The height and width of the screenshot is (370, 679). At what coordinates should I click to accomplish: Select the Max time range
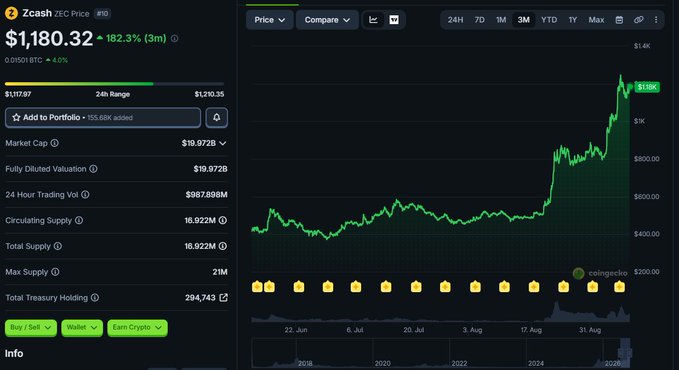(596, 20)
